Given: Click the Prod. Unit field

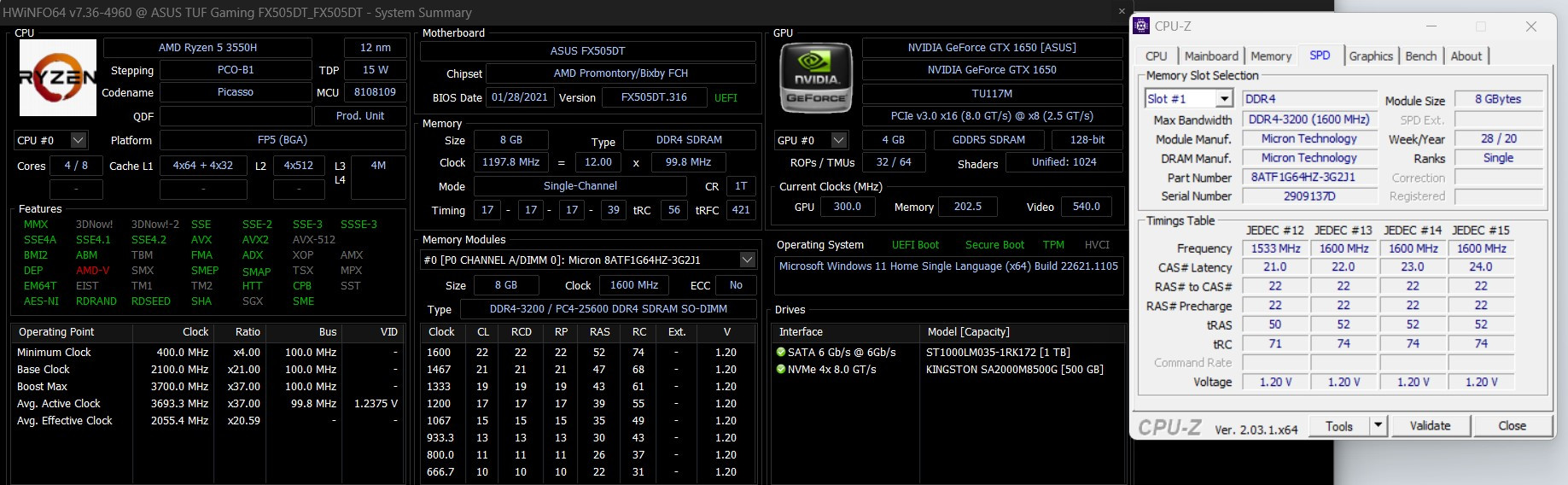Looking at the screenshot, I should pyautogui.click(x=360, y=116).
